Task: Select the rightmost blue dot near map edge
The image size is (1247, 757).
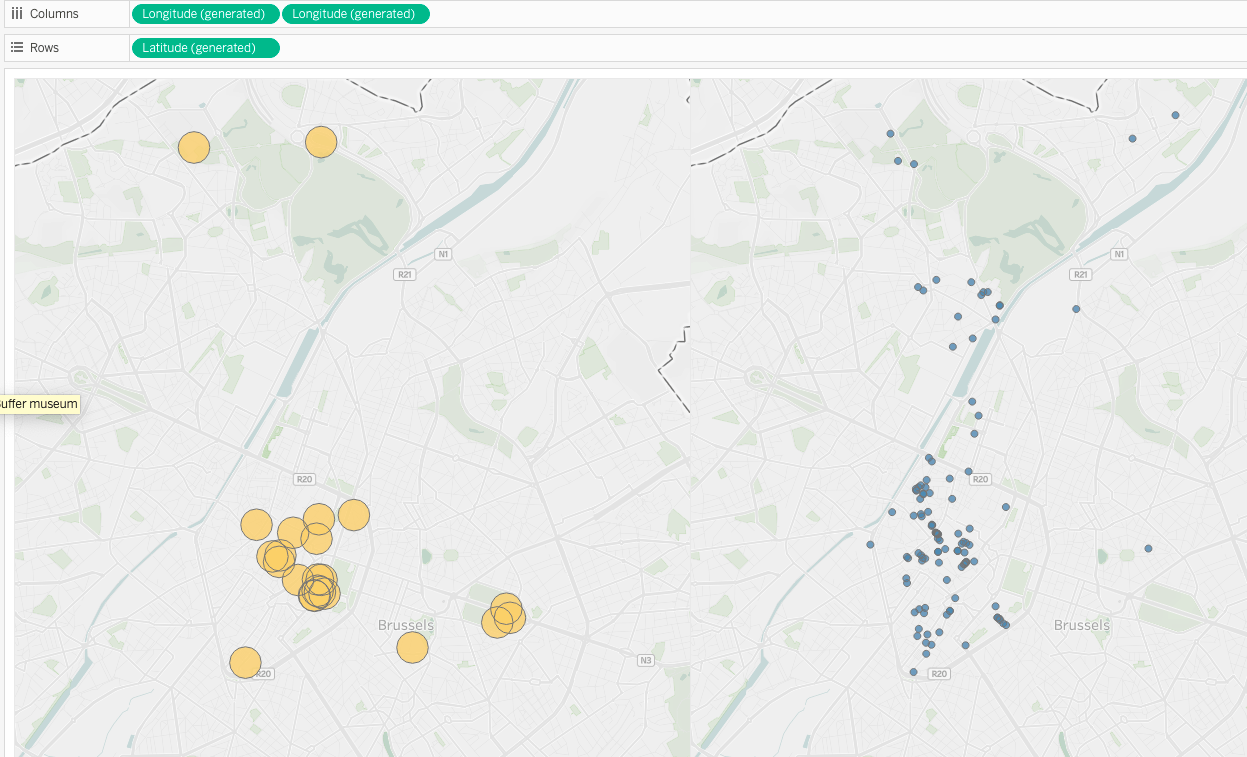Action: point(1148,548)
